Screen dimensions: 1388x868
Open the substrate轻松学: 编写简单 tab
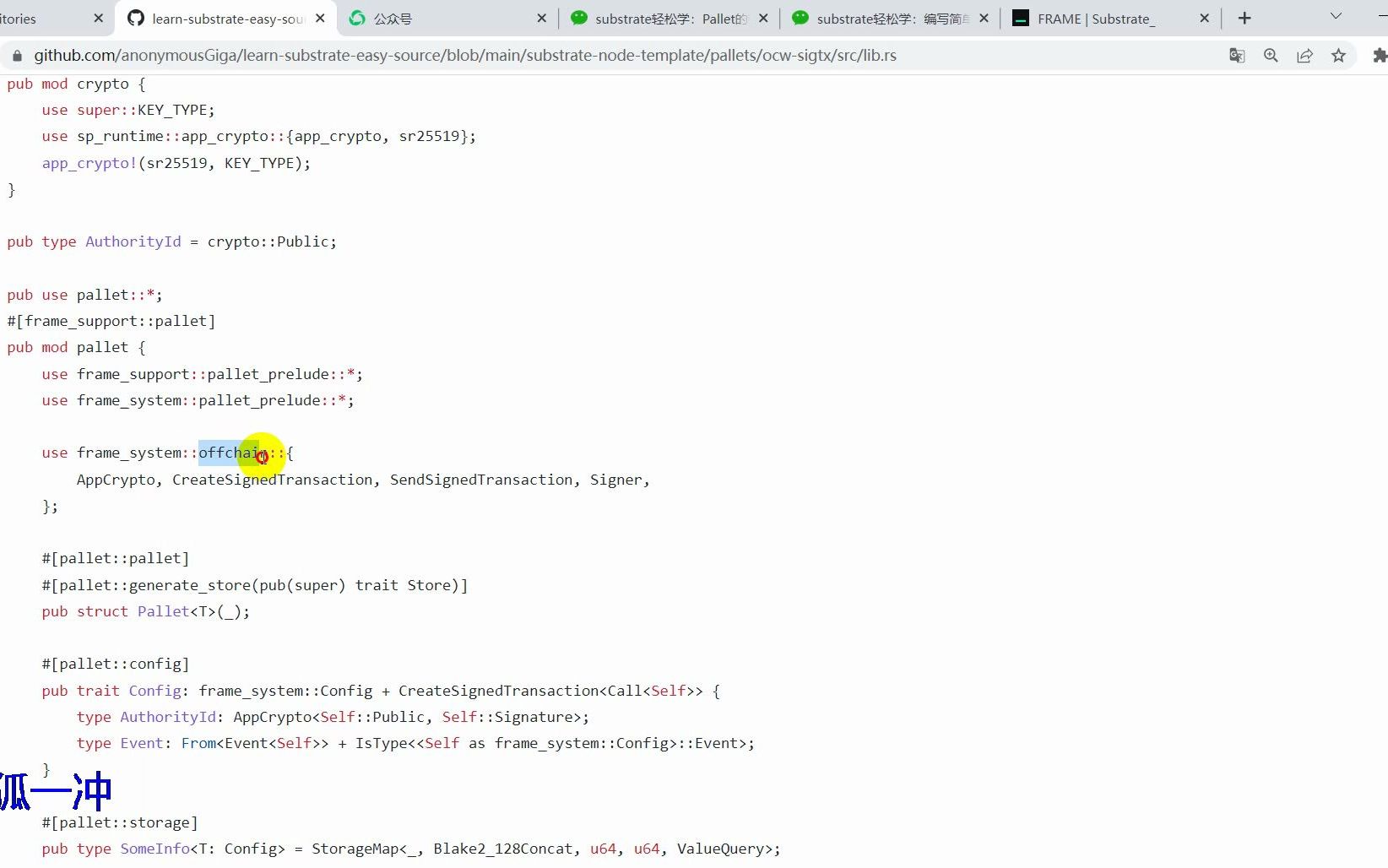[891, 19]
